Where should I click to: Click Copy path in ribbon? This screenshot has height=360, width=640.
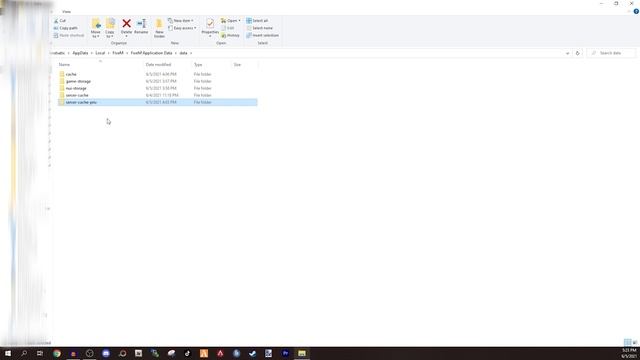(65, 28)
